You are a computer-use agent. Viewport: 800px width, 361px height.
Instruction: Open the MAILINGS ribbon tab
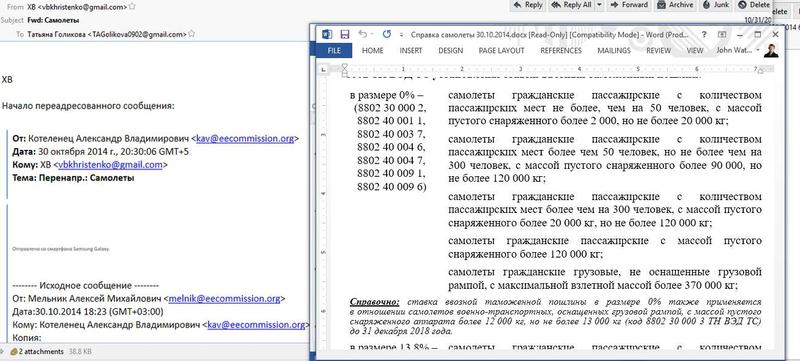(614, 50)
